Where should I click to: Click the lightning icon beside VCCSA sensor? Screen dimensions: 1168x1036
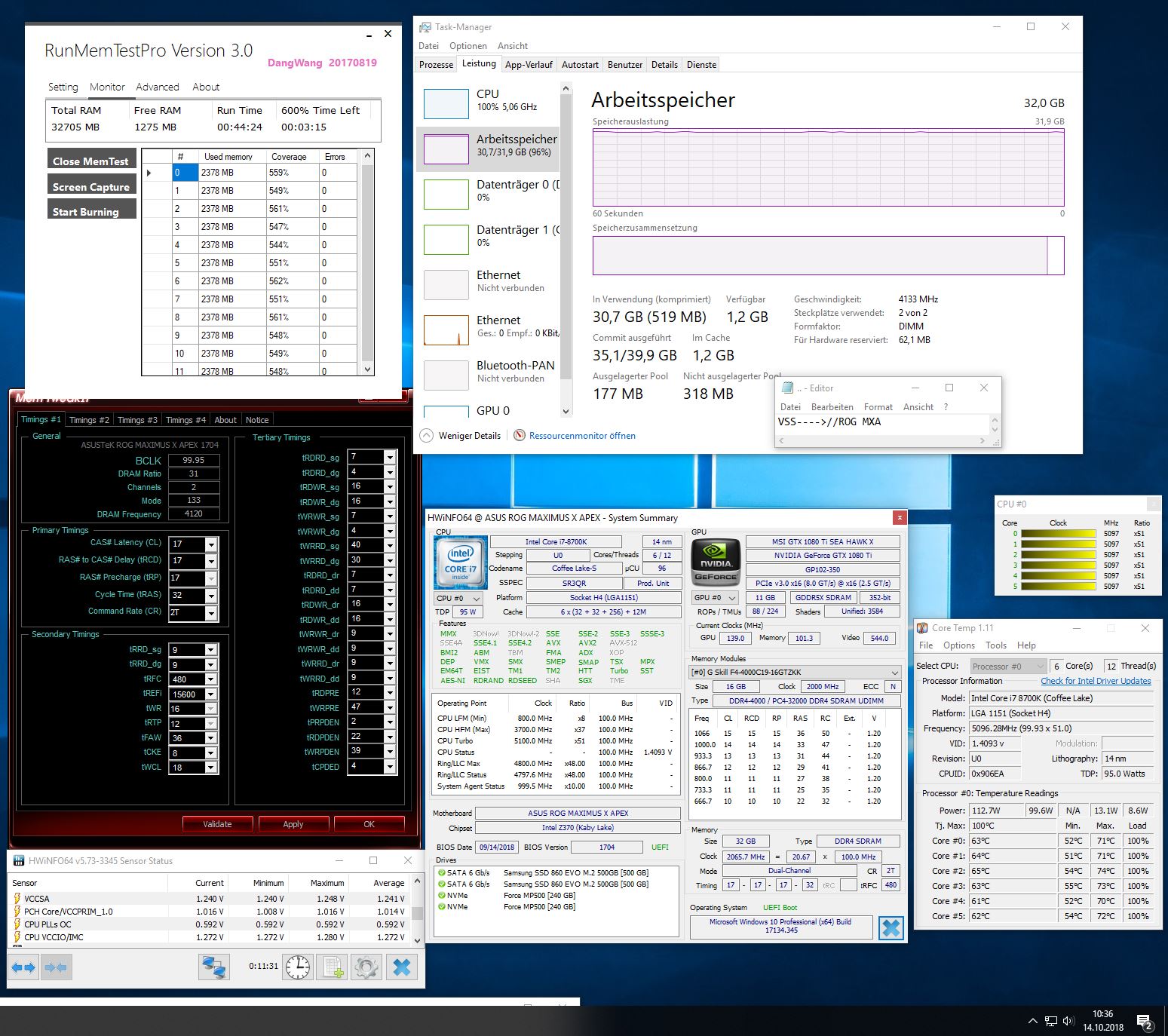pos(17,899)
